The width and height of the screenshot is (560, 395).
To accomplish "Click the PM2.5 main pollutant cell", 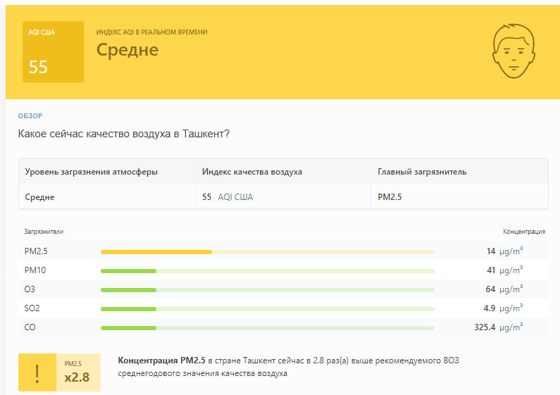I will pyautogui.click(x=390, y=197).
